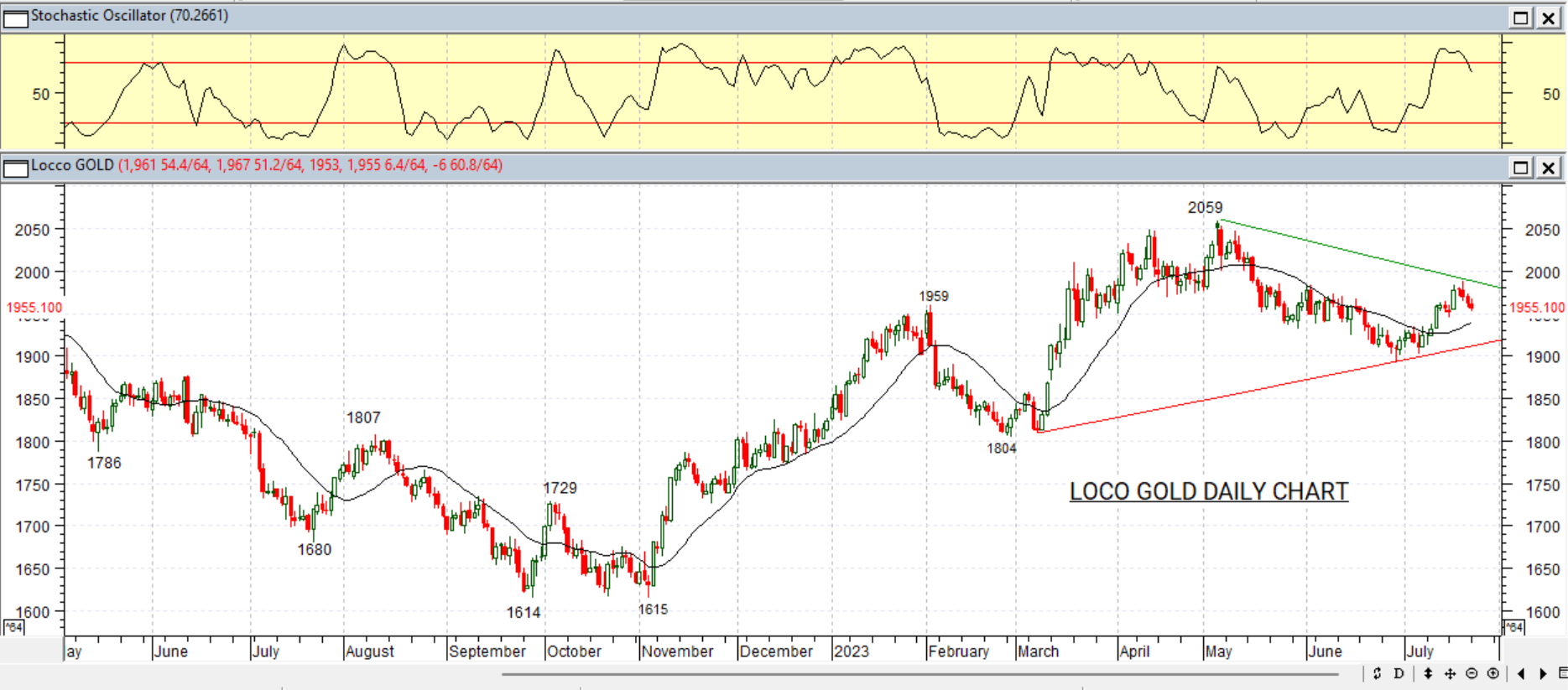Select the 2059 peak price label
Screen dimensions: 1568x690
1205,207
